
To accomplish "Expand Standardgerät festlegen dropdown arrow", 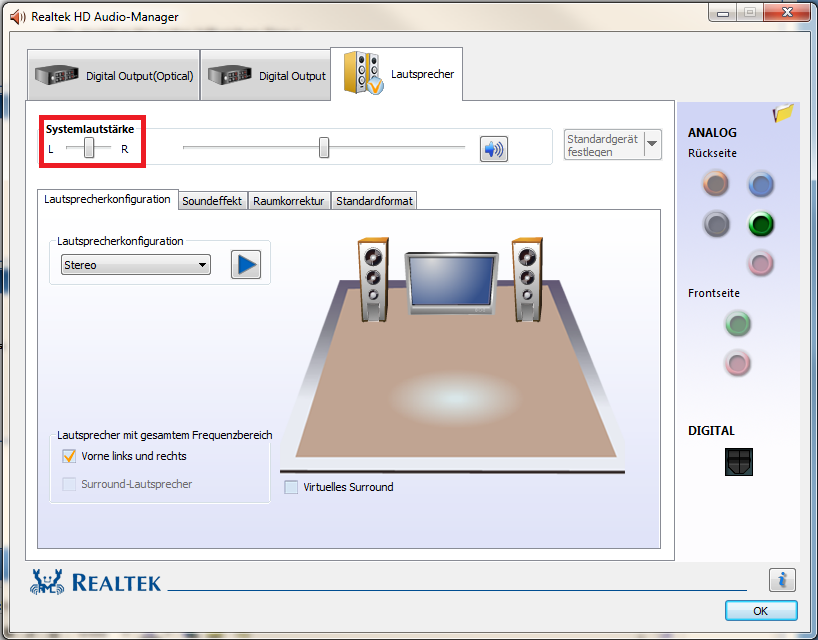I will 652,144.
